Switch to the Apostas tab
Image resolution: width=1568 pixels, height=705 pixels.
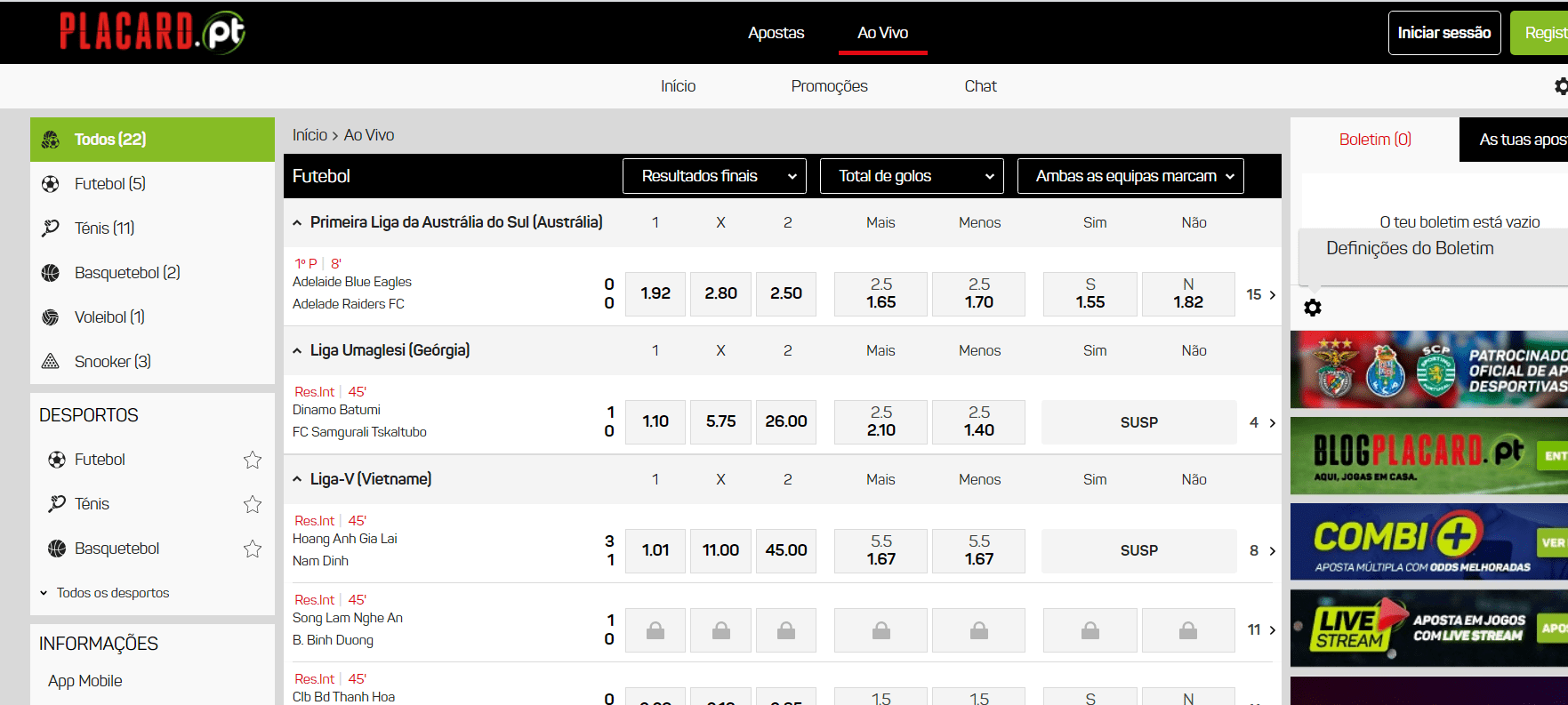click(x=776, y=33)
